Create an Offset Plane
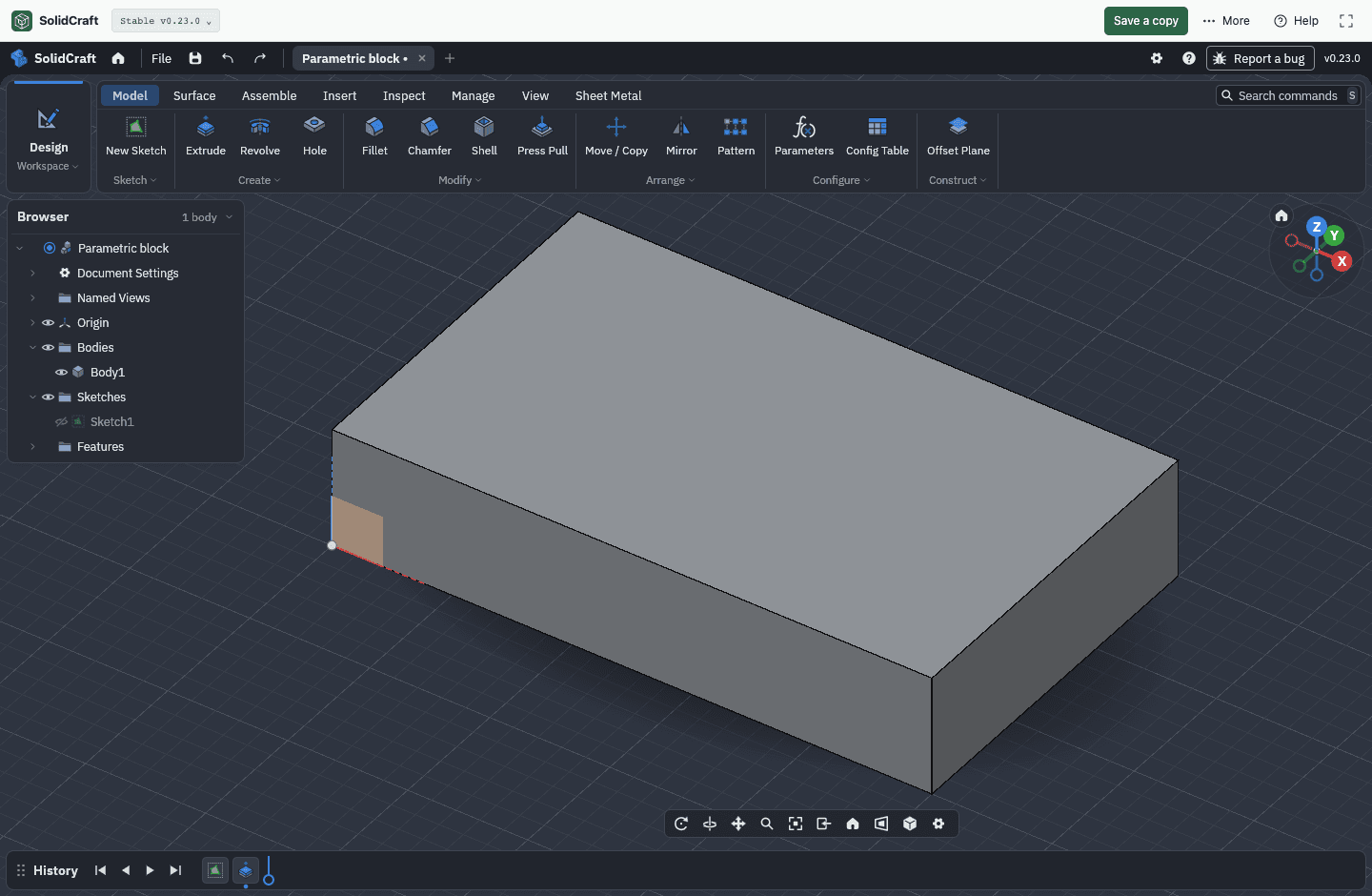This screenshot has height=896, width=1372. (958, 136)
